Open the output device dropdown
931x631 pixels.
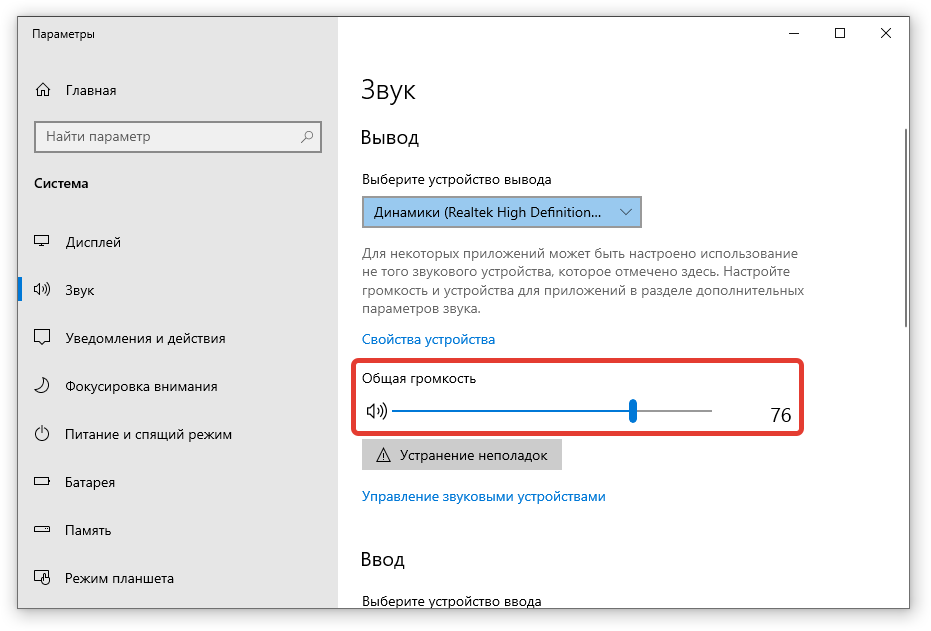point(501,212)
